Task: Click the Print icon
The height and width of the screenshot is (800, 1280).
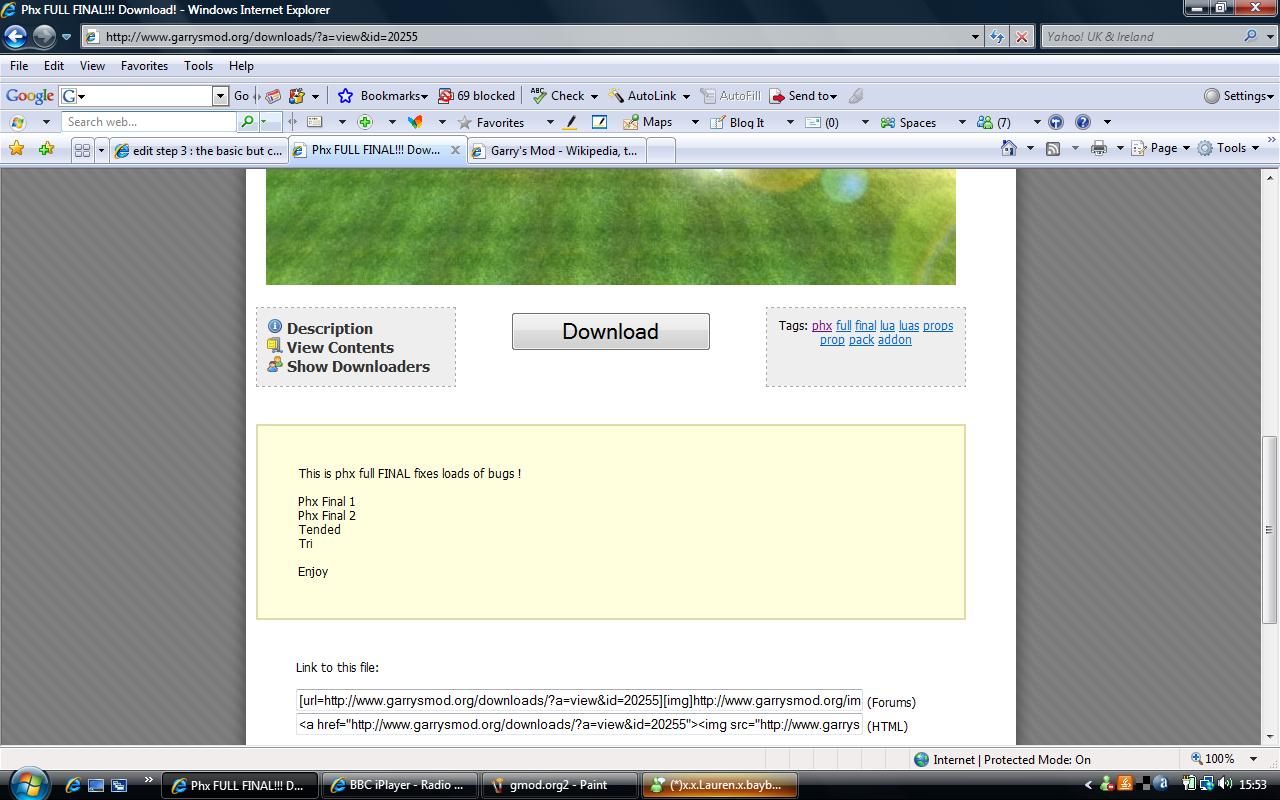Action: pos(1099,148)
